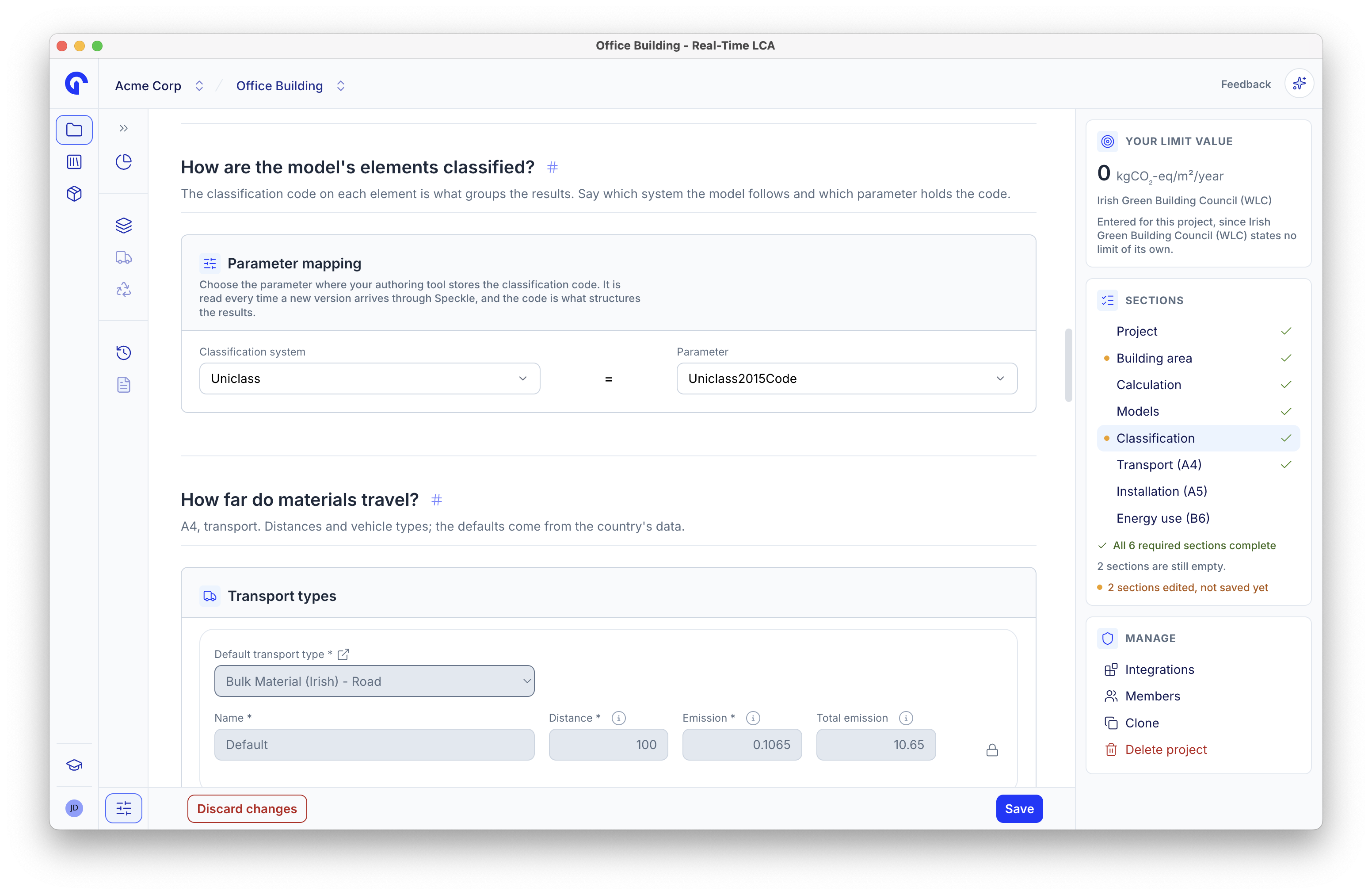Open the stacked layers icon
The image size is (1372, 895).
[x=123, y=225]
